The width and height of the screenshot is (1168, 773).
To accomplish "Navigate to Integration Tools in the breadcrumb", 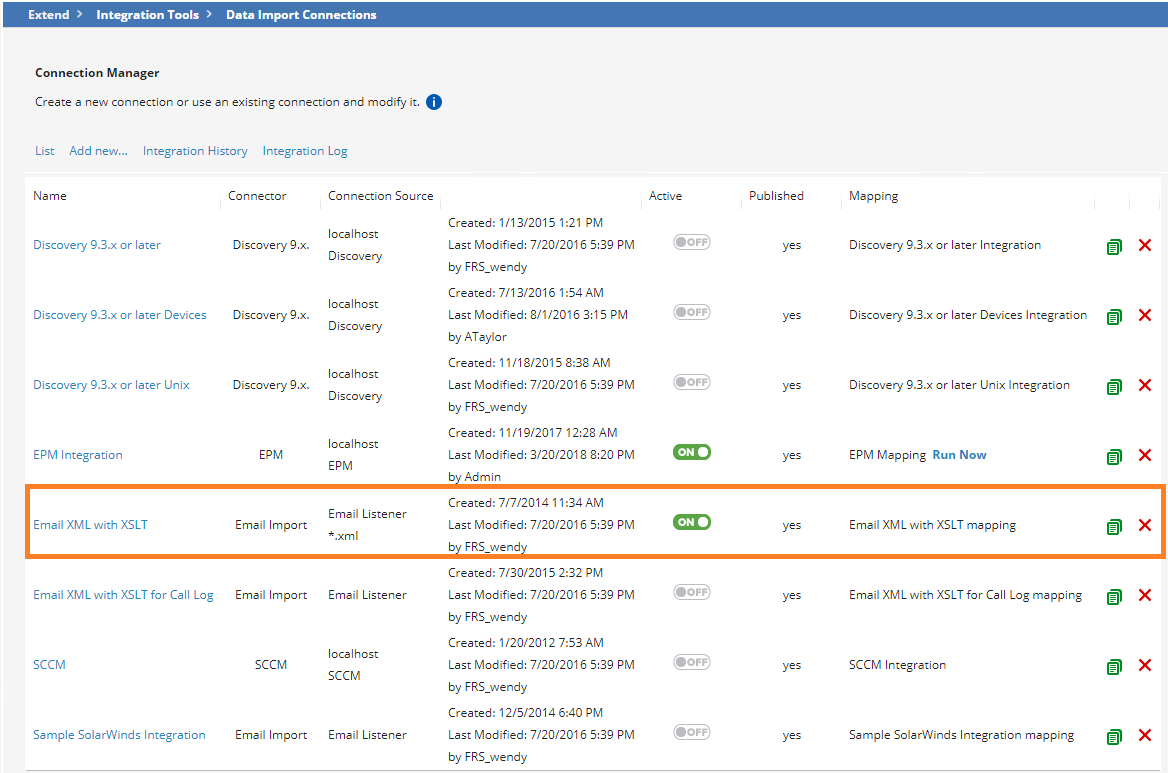I will (147, 14).
